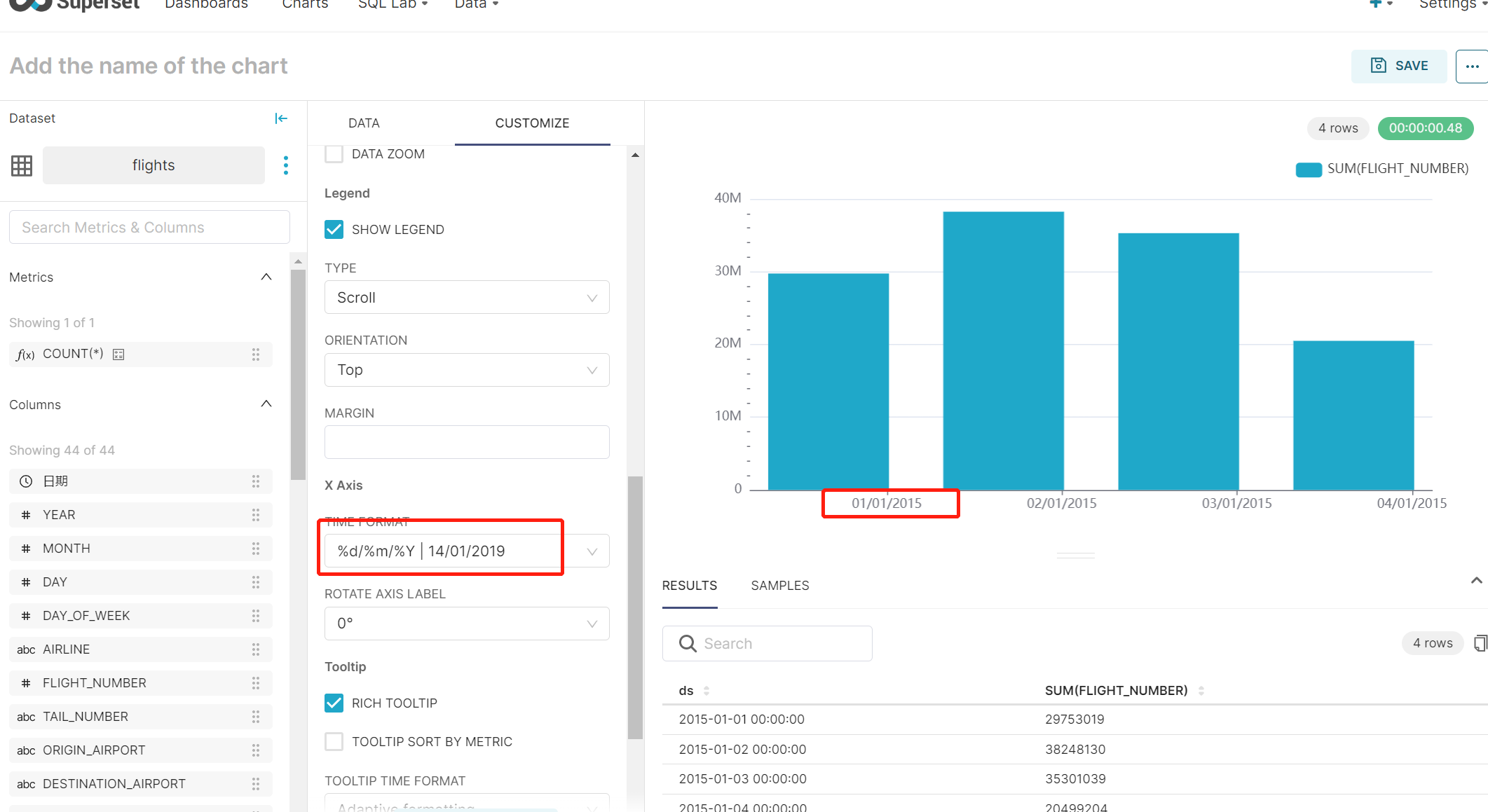Collapse the Metrics section chevron
1488x812 pixels.
(x=266, y=277)
